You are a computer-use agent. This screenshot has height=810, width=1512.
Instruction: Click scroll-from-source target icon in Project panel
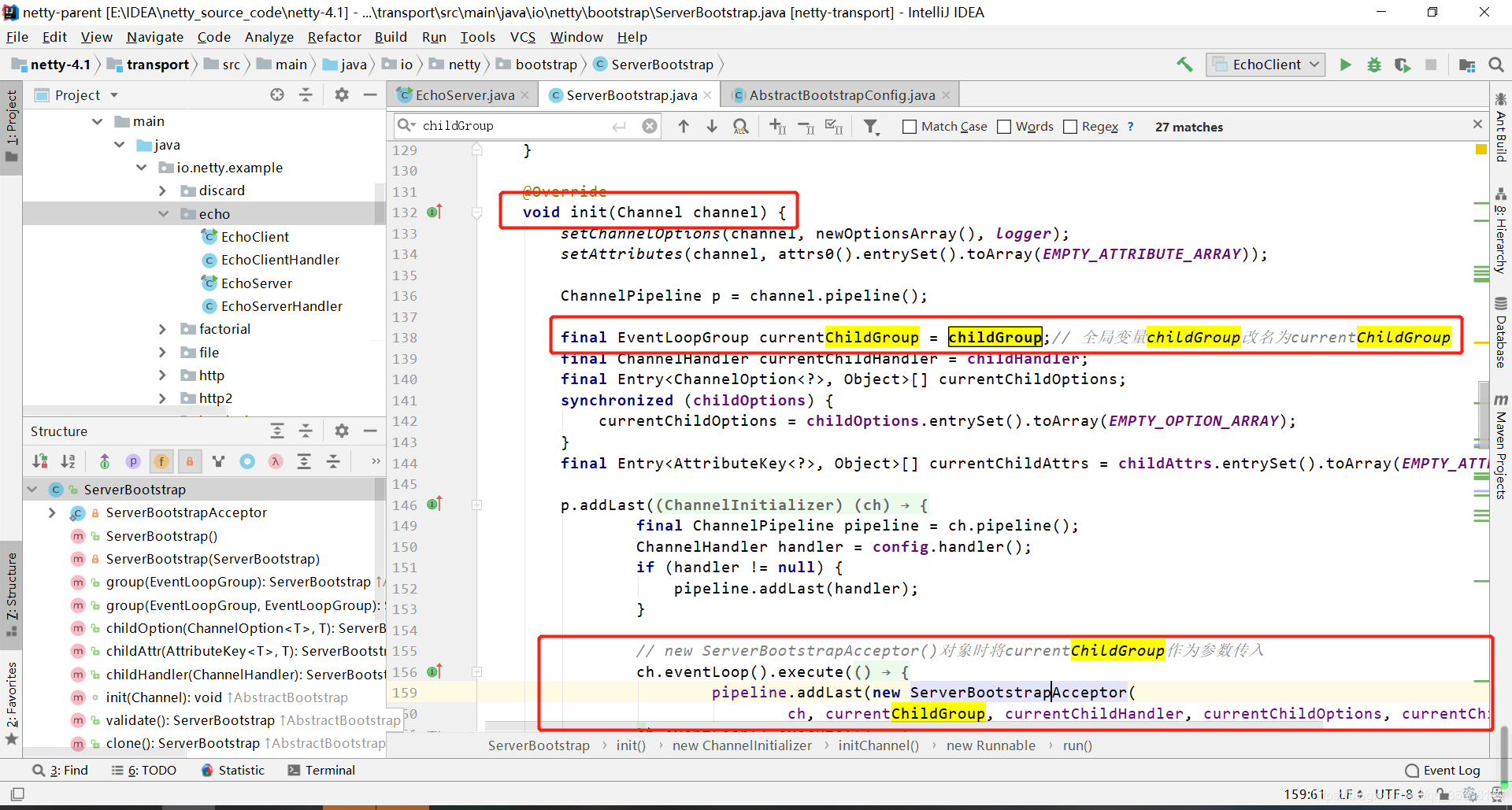(277, 94)
